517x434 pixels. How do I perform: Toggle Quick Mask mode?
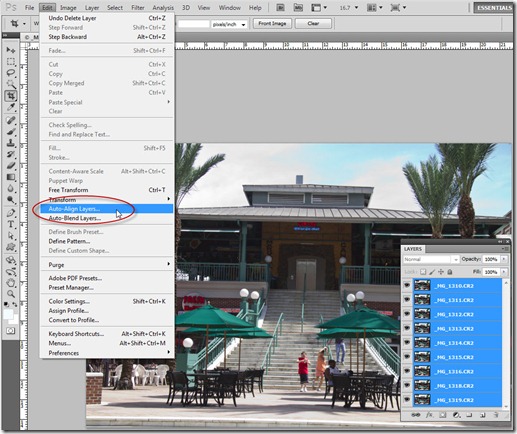pyautogui.click(x=11, y=331)
